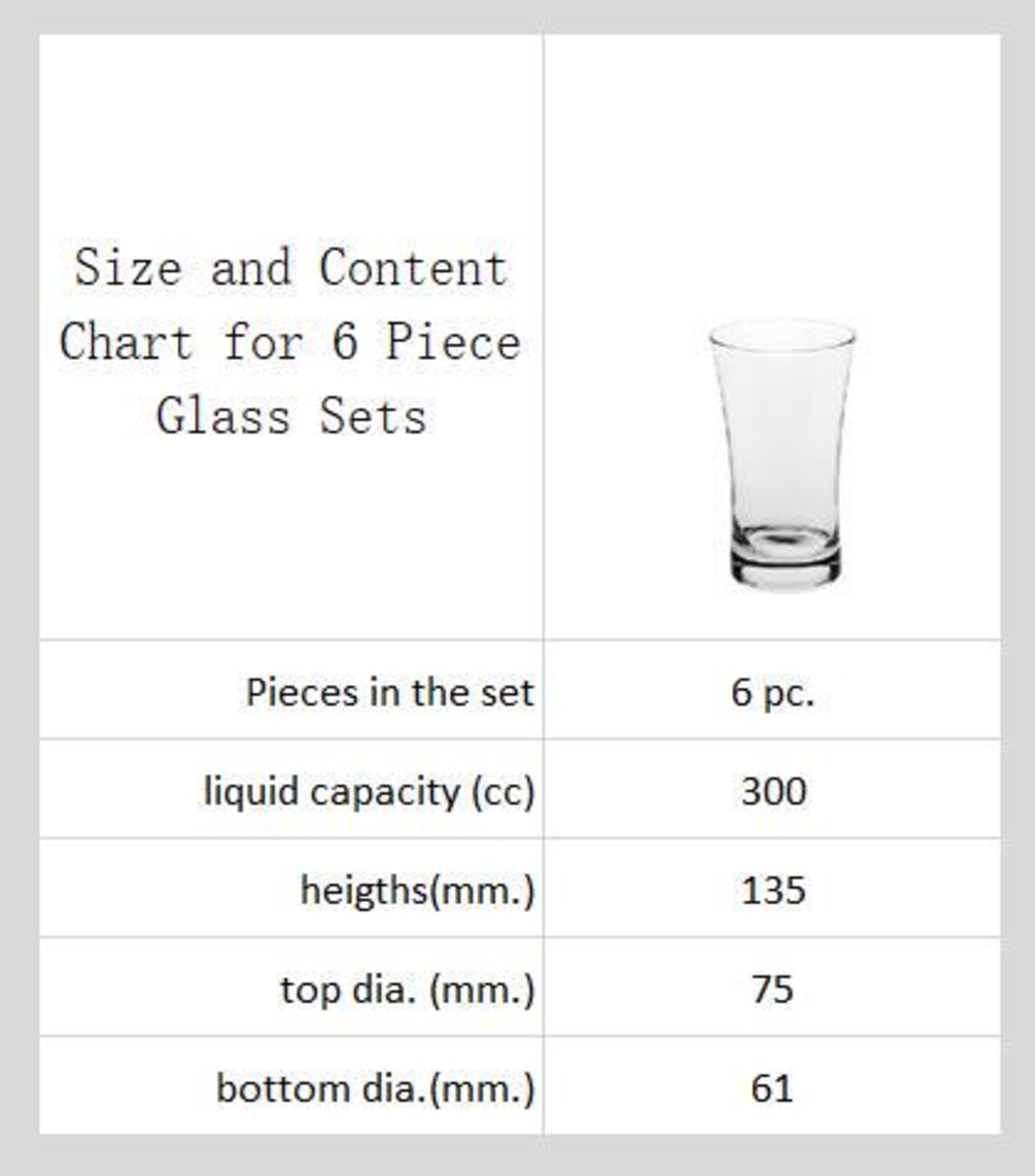Select the 61 bottom diameter value
The image size is (1035, 1176).
(x=773, y=1088)
